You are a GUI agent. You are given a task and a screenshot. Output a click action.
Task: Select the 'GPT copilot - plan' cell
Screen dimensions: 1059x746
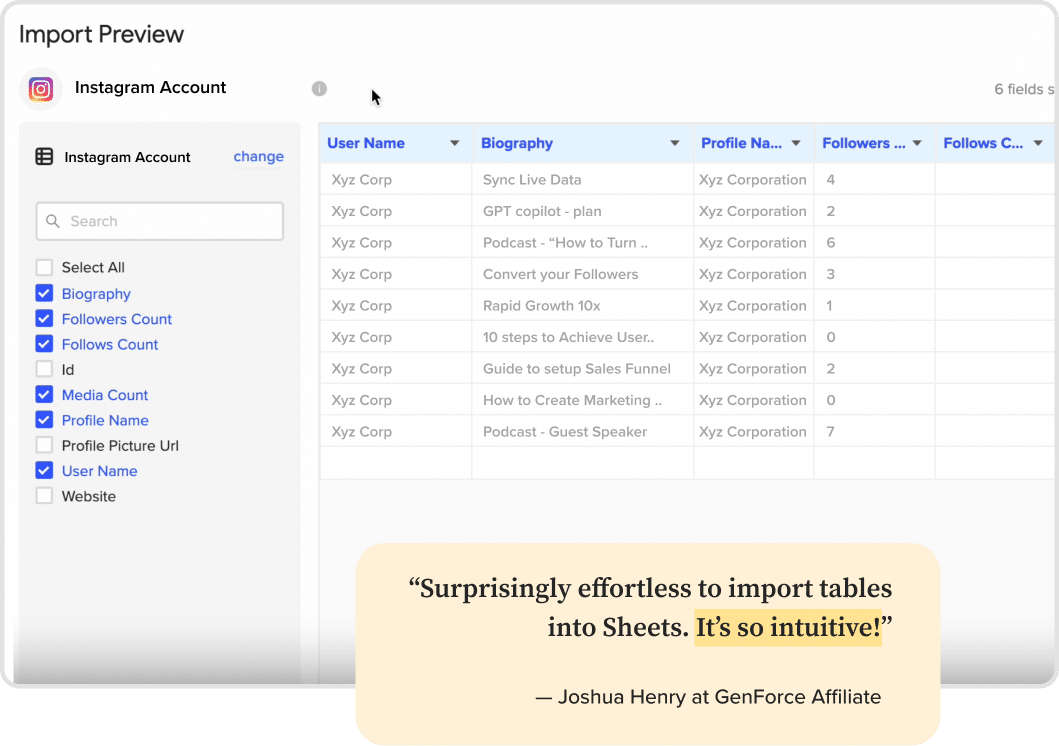[583, 211]
